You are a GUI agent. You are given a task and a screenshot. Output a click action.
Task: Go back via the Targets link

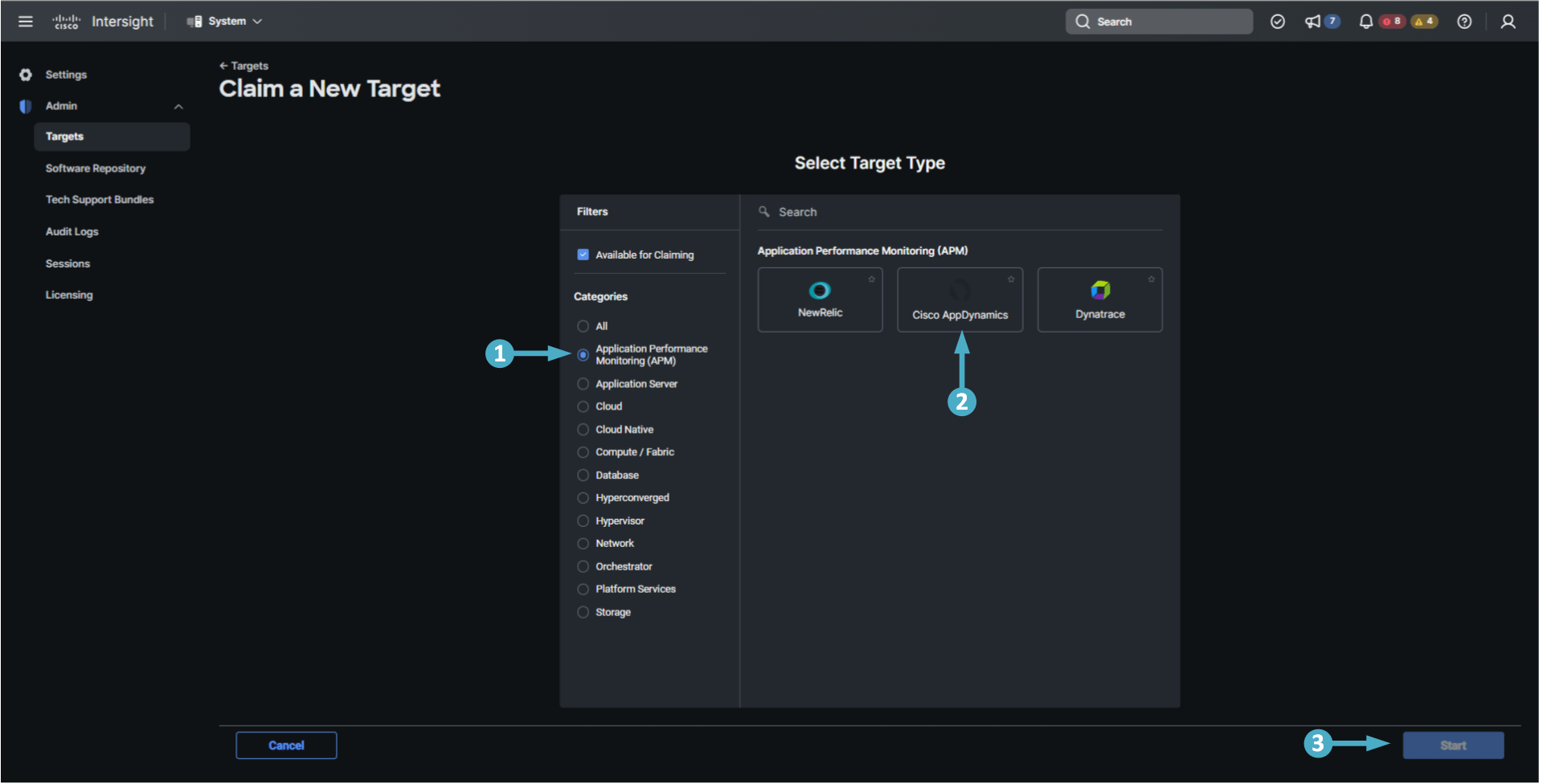[244, 66]
